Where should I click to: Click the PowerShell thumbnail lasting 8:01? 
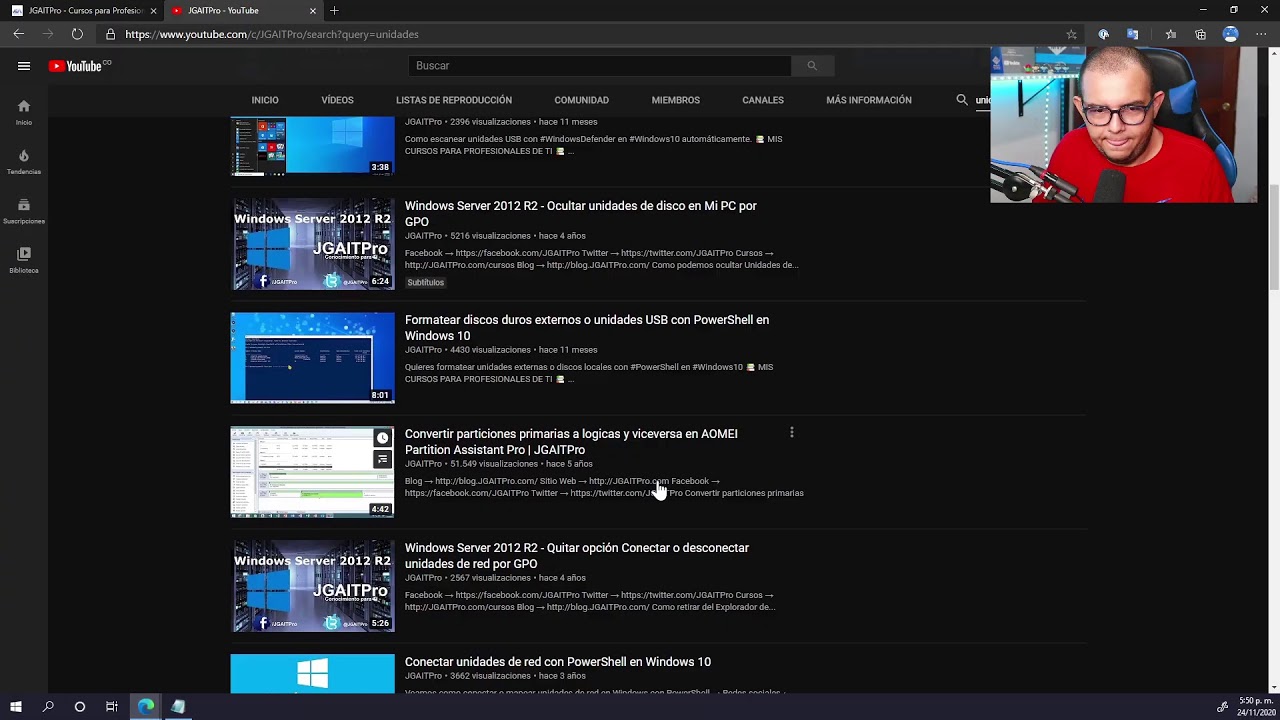point(313,358)
